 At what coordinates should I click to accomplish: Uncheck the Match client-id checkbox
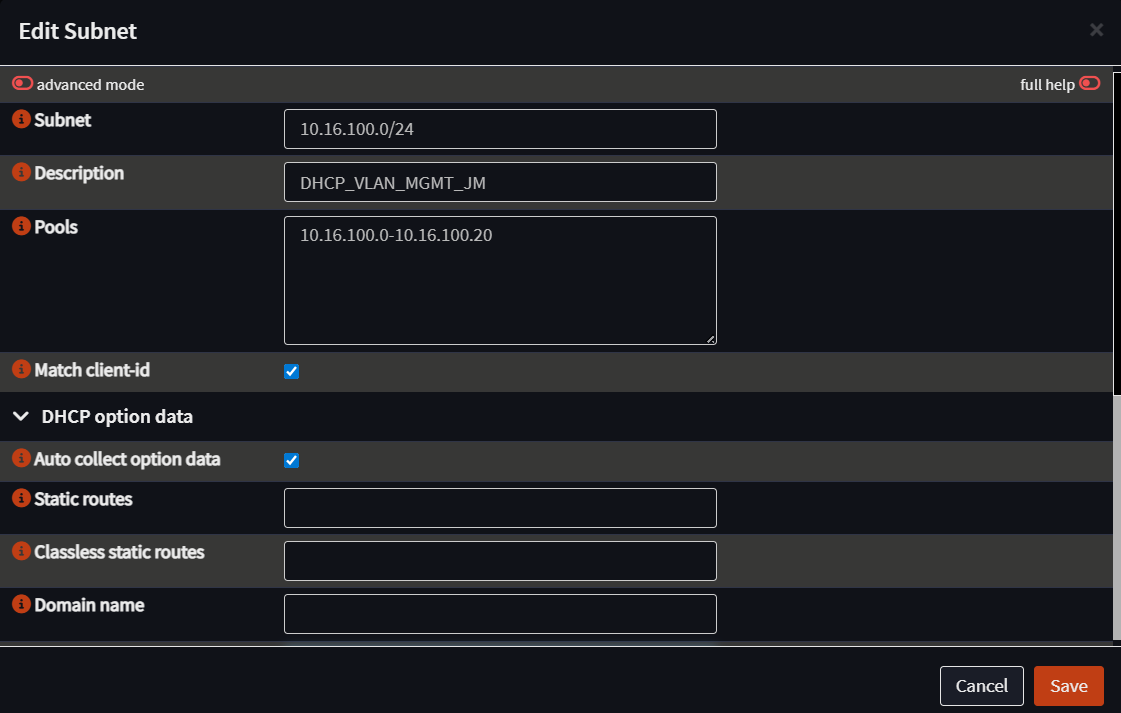[x=291, y=371]
